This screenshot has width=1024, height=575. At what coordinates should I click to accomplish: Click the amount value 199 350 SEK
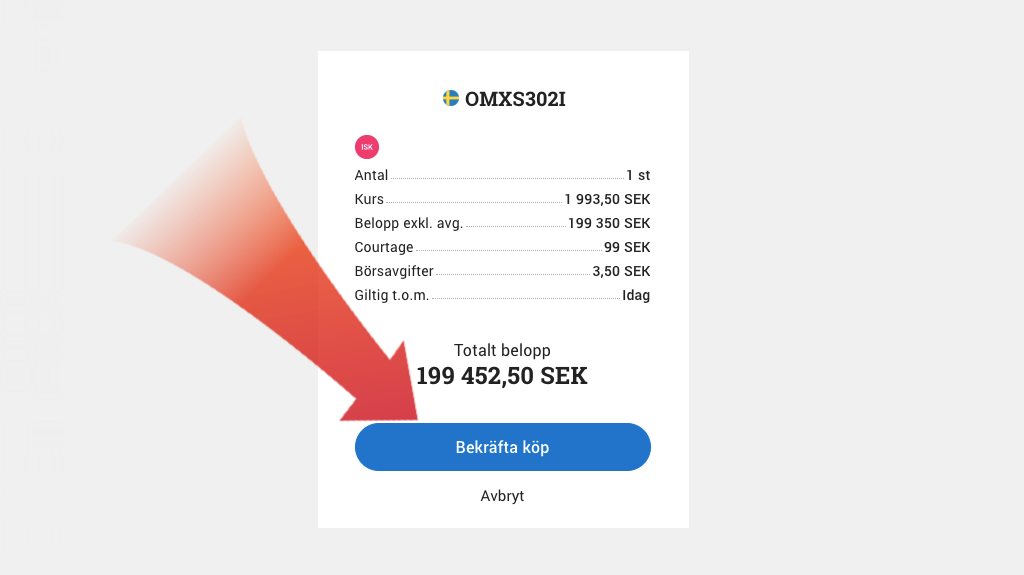(609, 223)
